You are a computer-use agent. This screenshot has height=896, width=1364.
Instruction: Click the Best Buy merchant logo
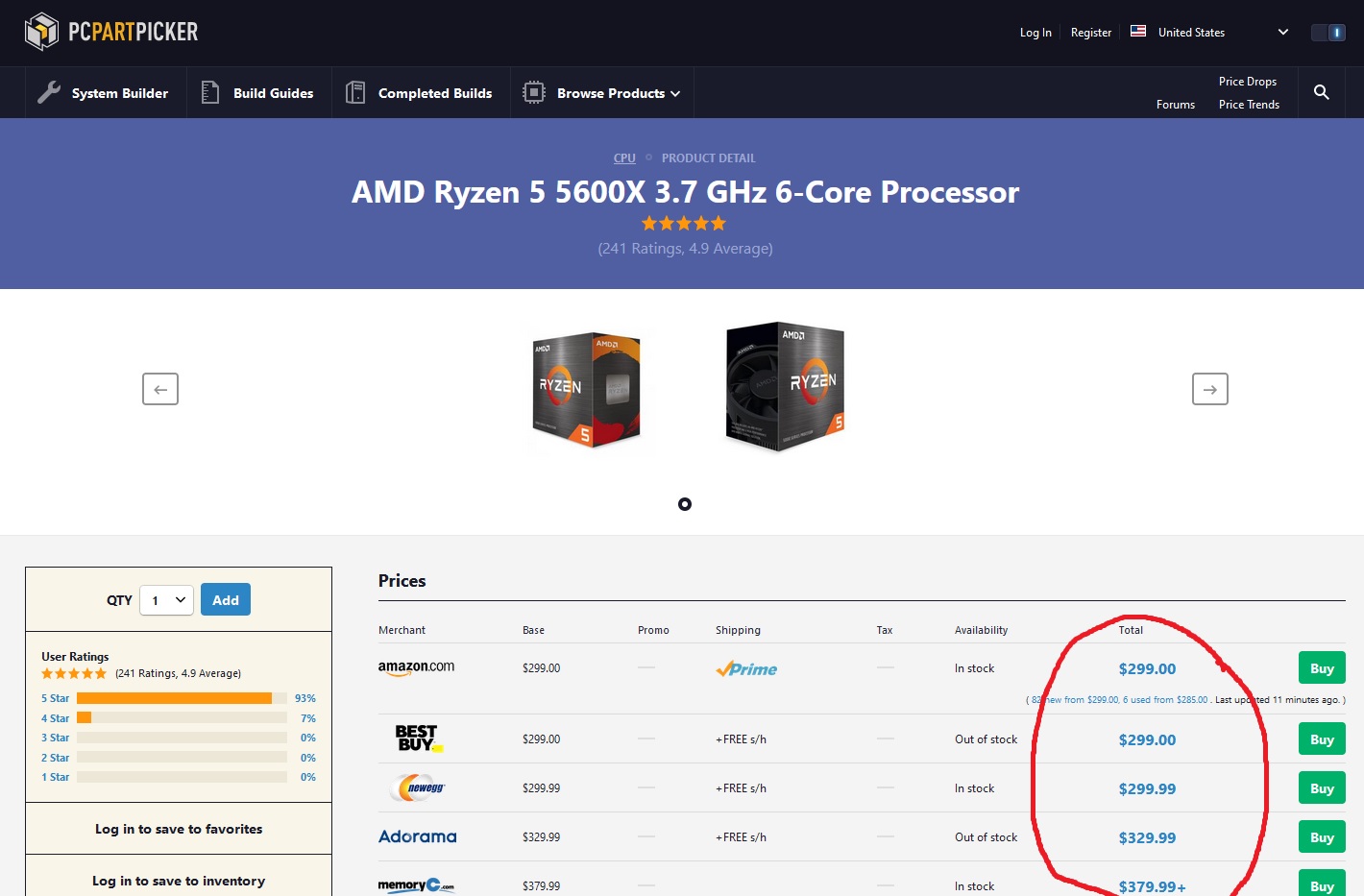coord(419,739)
